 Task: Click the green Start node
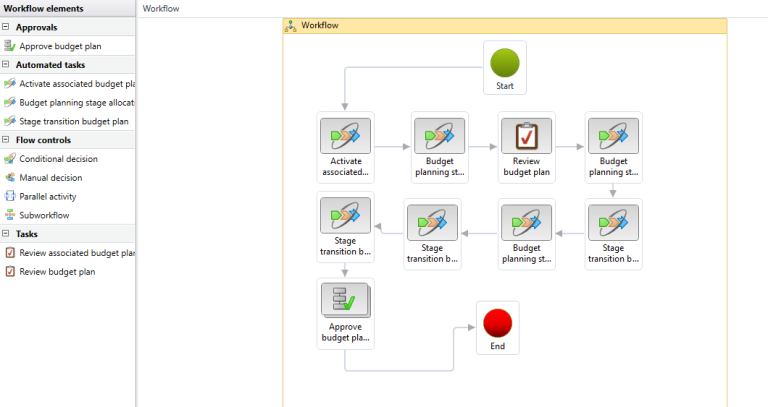point(505,64)
